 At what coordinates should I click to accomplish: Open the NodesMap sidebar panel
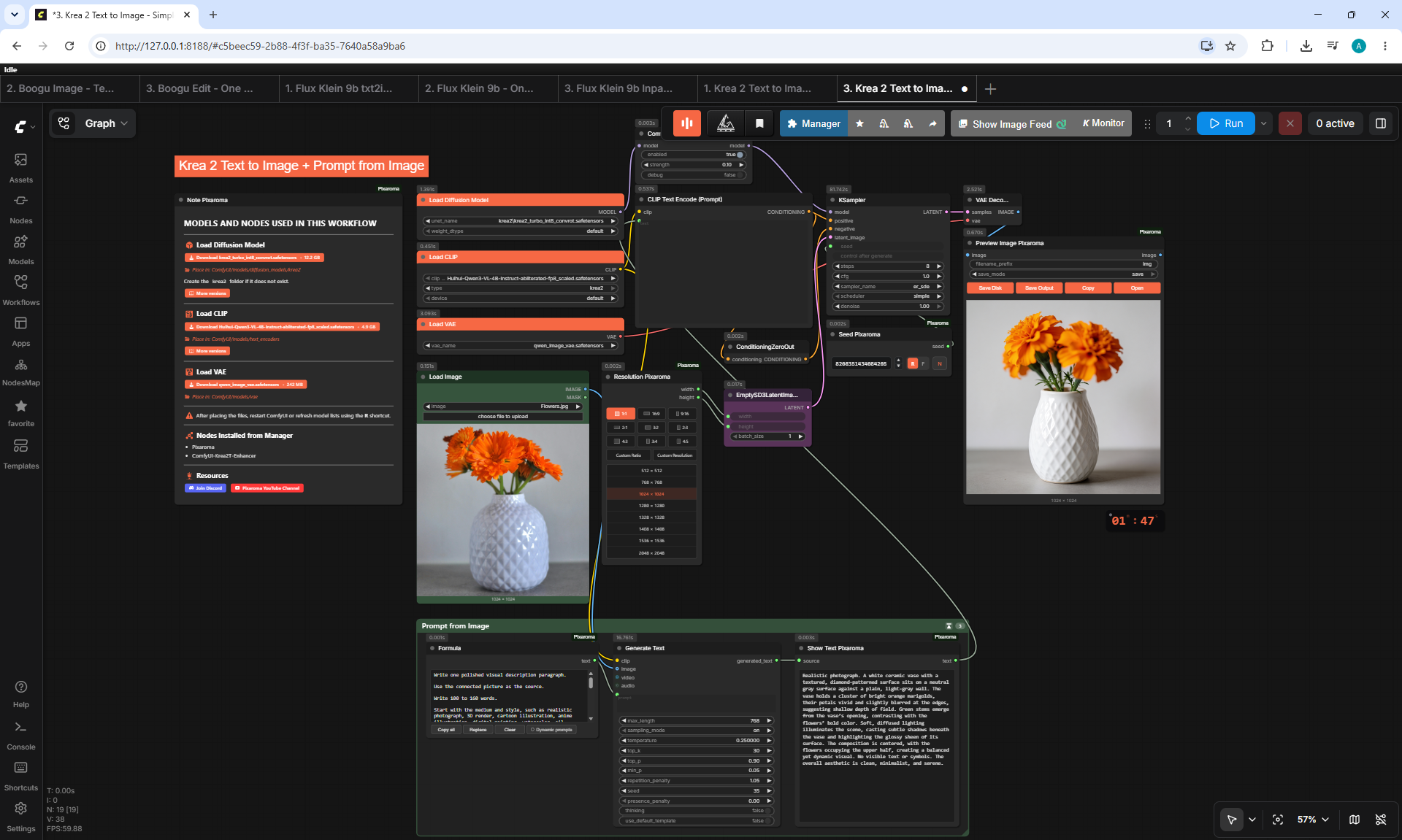coord(21,371)
